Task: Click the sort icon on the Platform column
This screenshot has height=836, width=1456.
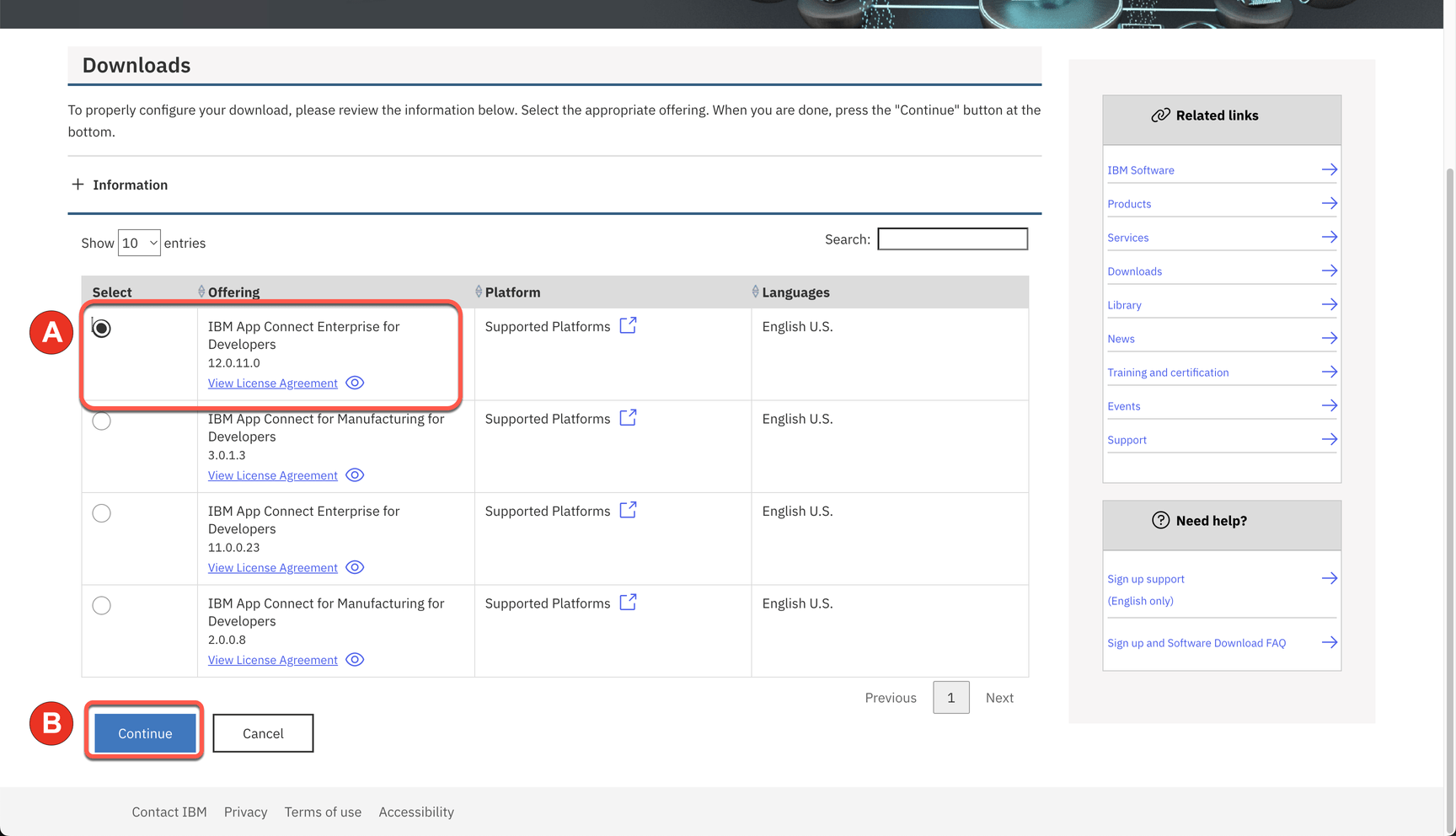Action: coord(479,292)
